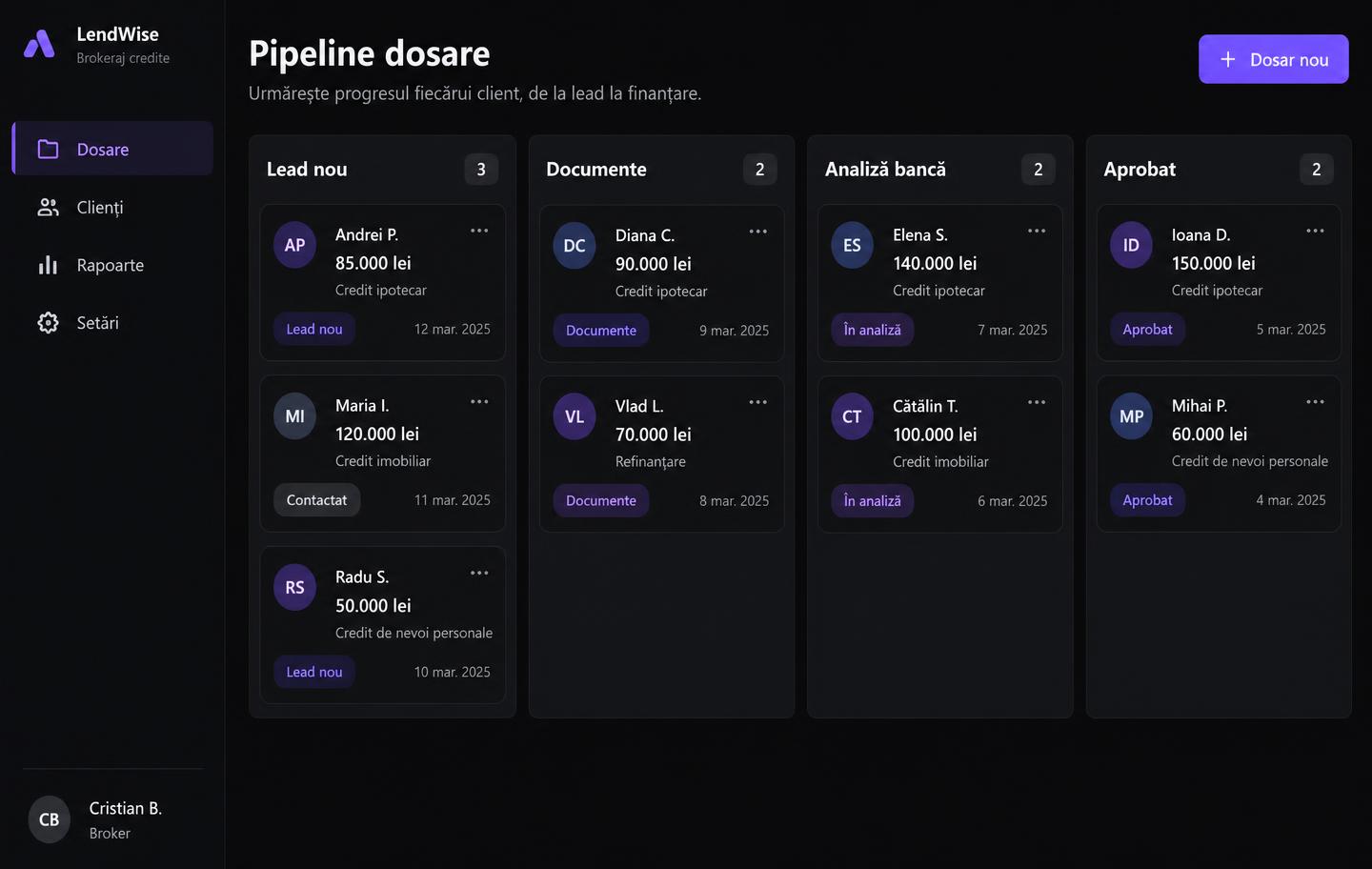The height and width of the screenshot is (869, 1372).
Task: Click the LendWise logo icon
Action: [x=39, y=44]
